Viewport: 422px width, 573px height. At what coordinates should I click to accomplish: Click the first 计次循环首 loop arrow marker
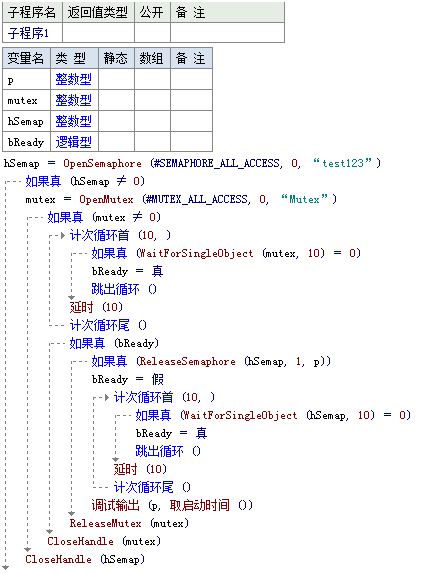click(x=62, y=235)
